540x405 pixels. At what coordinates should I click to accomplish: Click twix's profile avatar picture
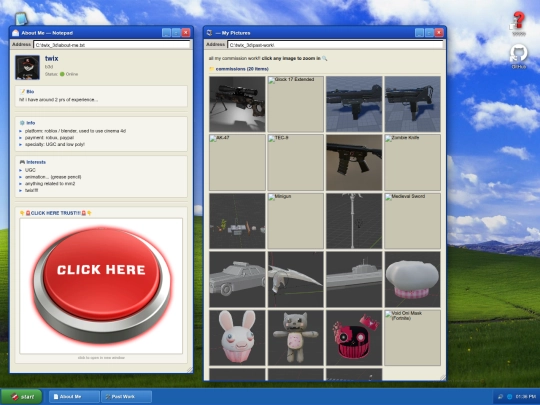tap(28, 68)
